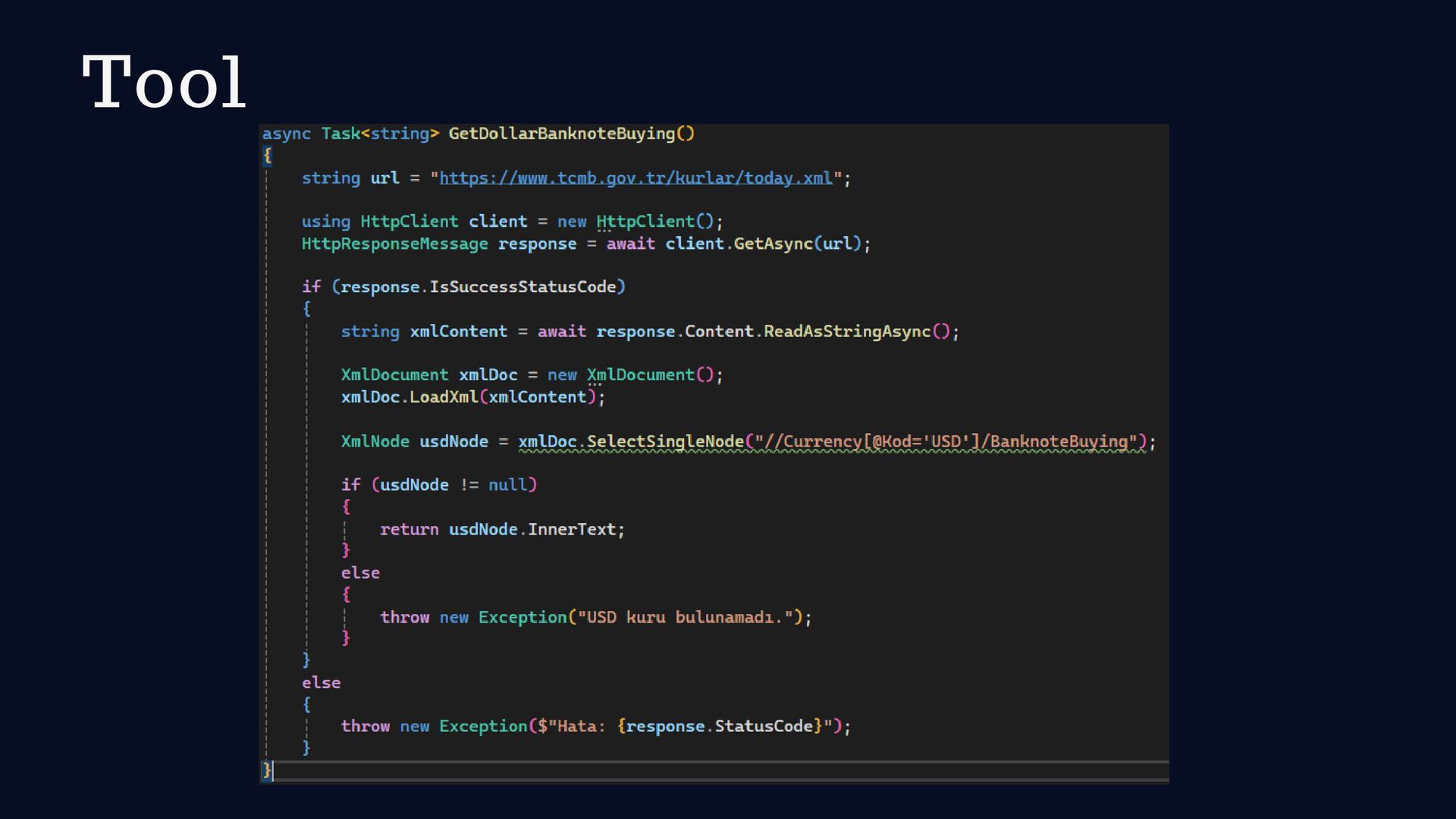Click the GetDollarBanknoteBuying method name
1456x819 pixels.
561,133
